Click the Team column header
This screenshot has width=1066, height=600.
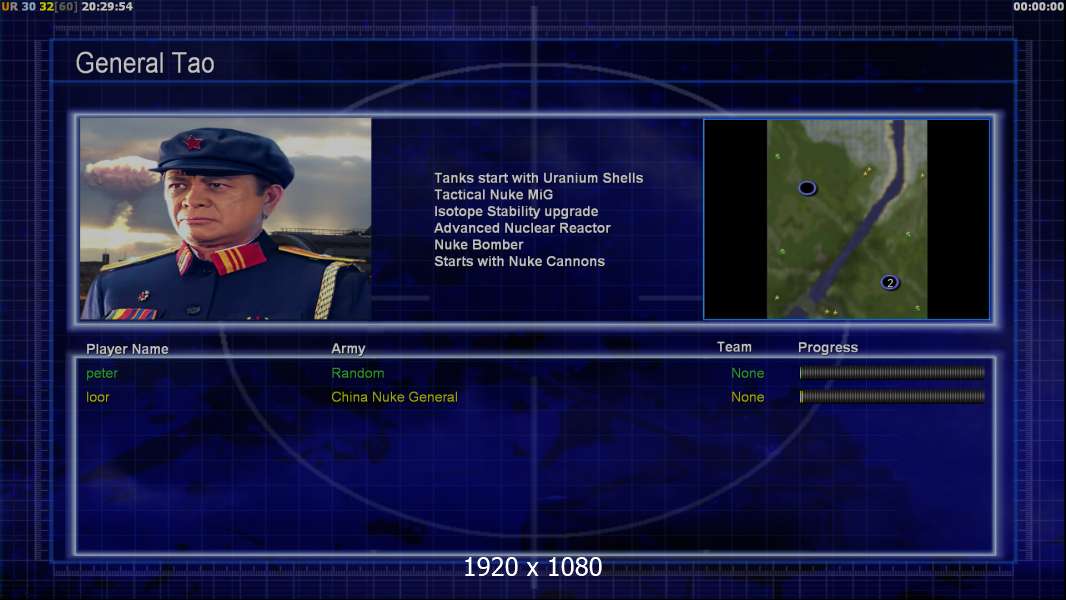(x=734, y=347)
